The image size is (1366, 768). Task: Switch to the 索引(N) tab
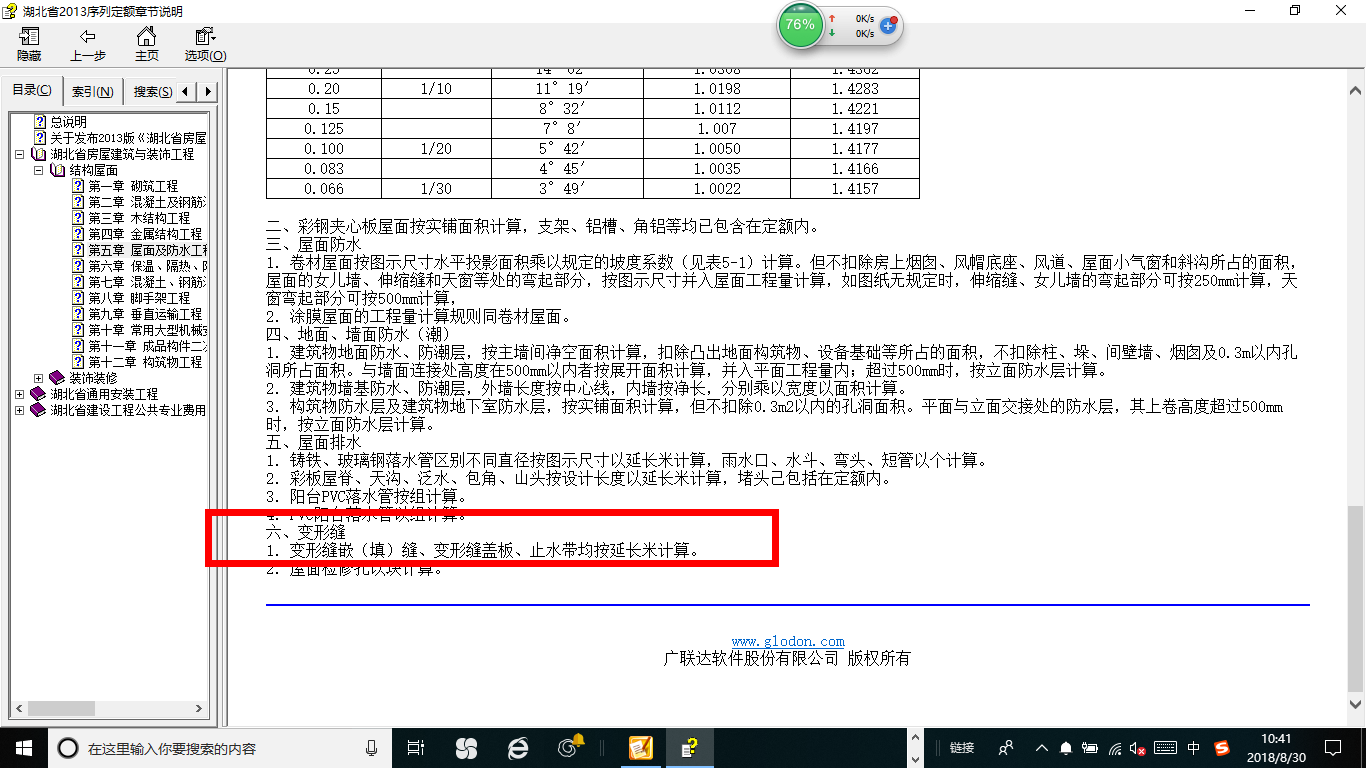click(x=93, y=92)
